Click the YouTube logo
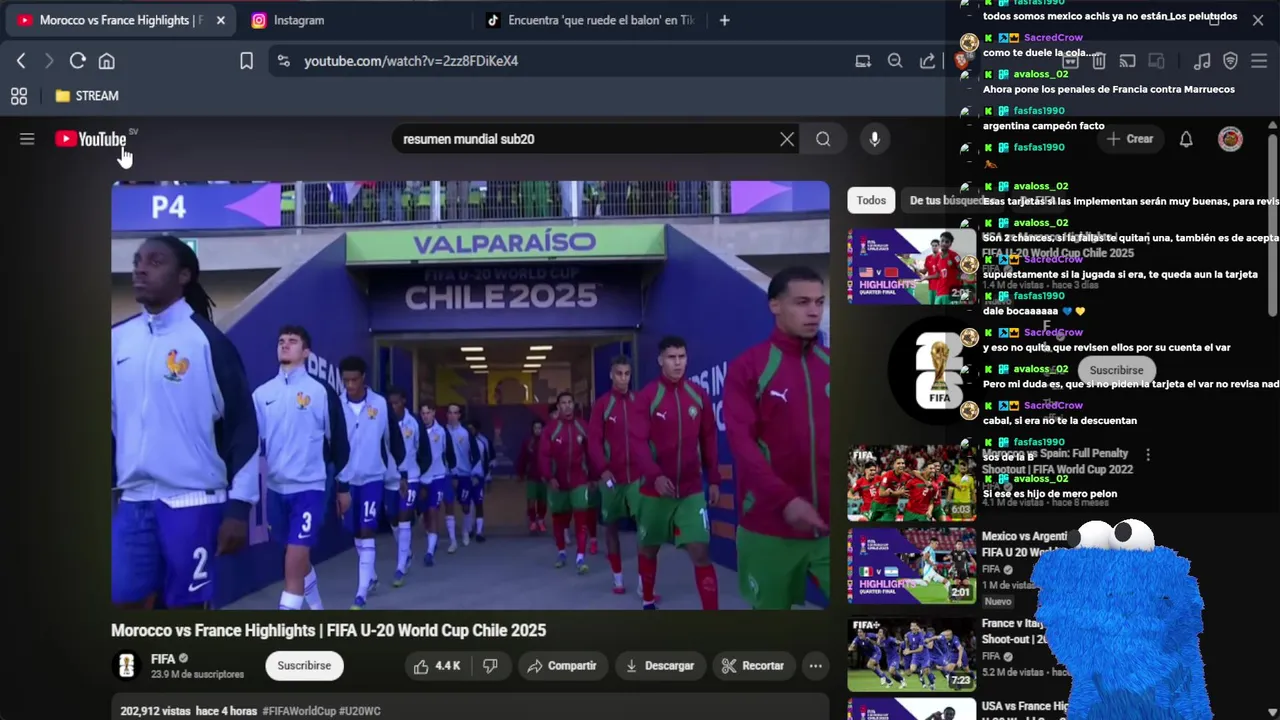The image size is (1280, 720). tap(91, 139)
